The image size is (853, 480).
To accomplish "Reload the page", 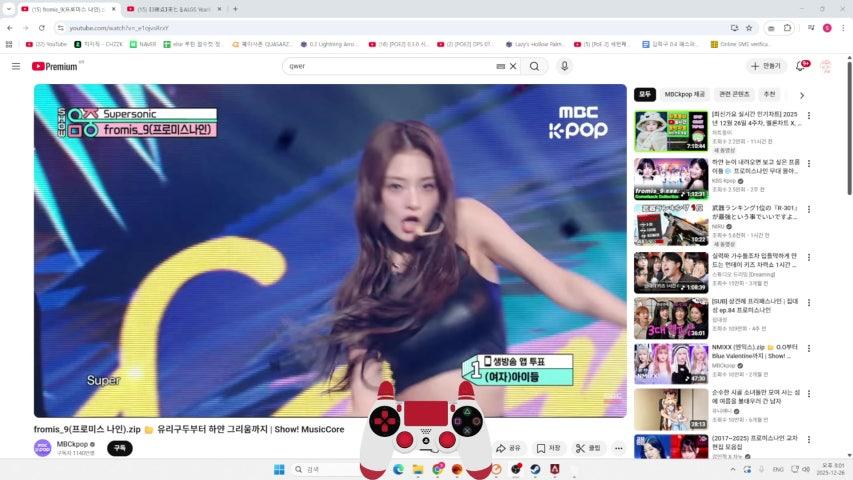I will click(42, 28).
